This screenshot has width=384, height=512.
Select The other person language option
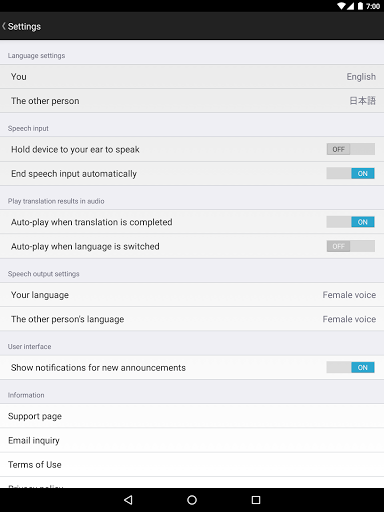[192, 101]
